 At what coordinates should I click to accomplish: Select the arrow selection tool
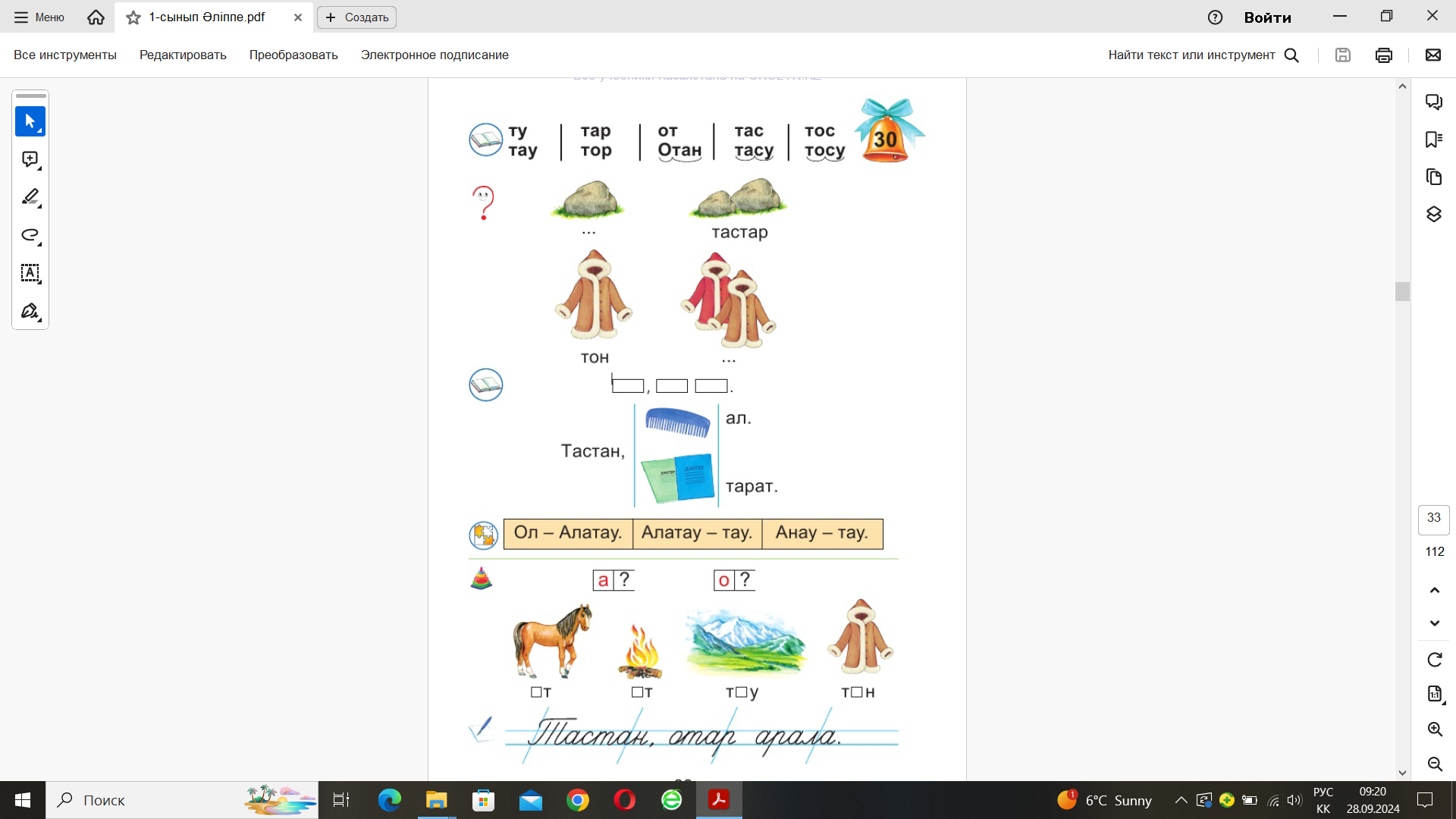click(30, 121)
